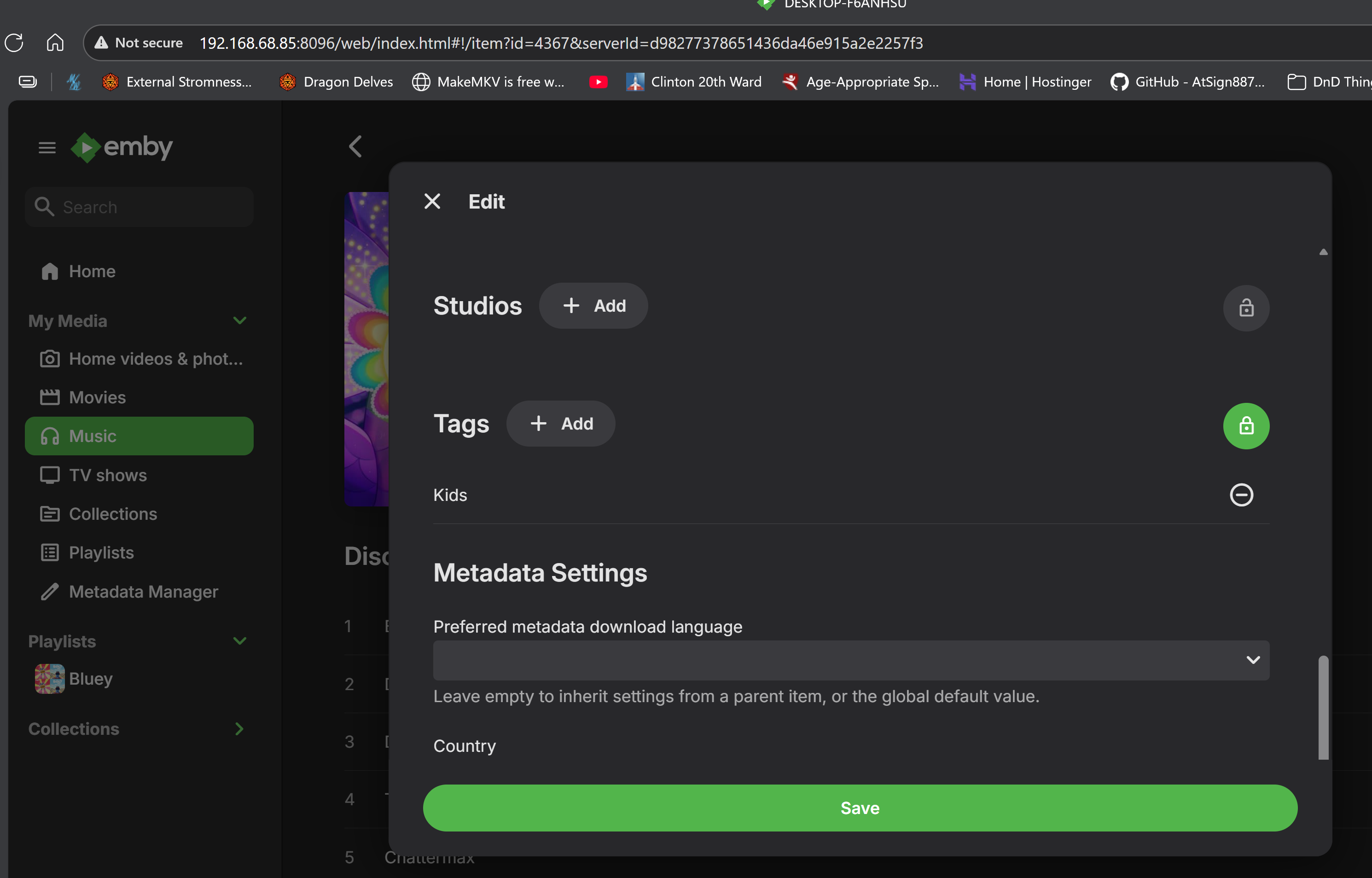
Task: Reload the page with browser refresh icon
Action: pos(14,43)
